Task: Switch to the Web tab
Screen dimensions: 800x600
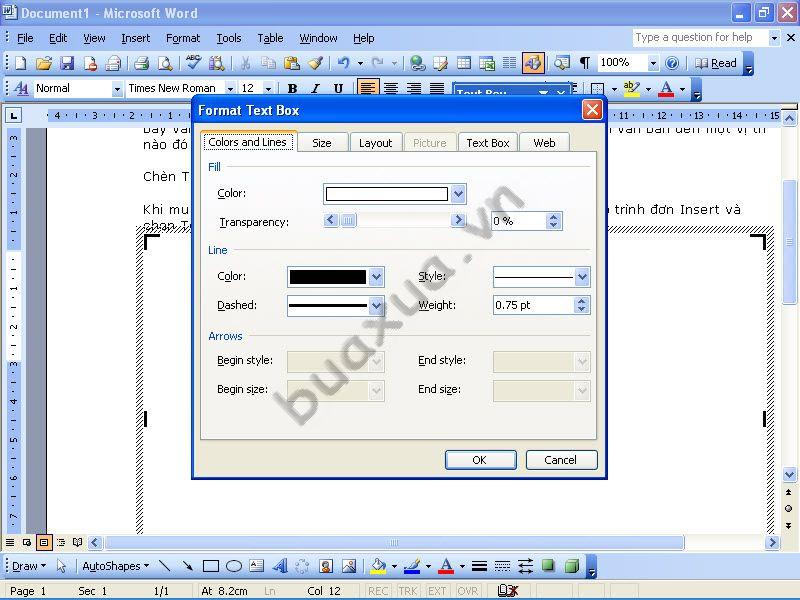Action: (x=544, y=143)
